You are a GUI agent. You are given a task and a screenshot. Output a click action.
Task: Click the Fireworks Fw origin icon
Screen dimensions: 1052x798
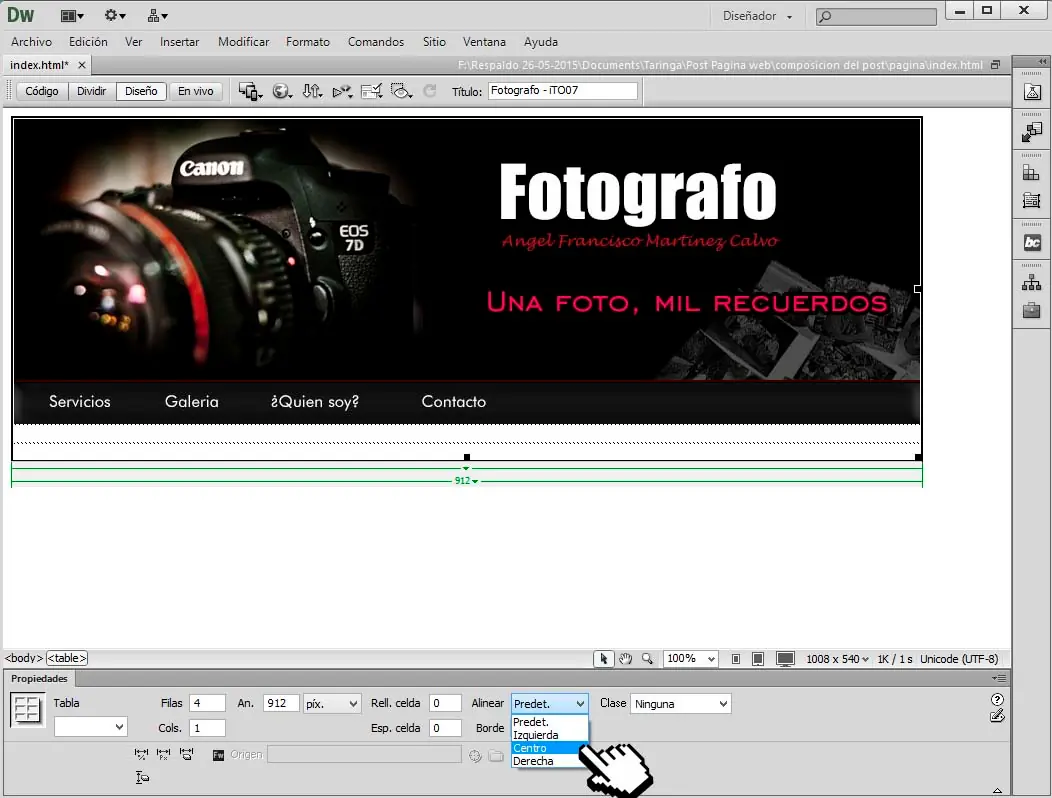pos(218,755)
